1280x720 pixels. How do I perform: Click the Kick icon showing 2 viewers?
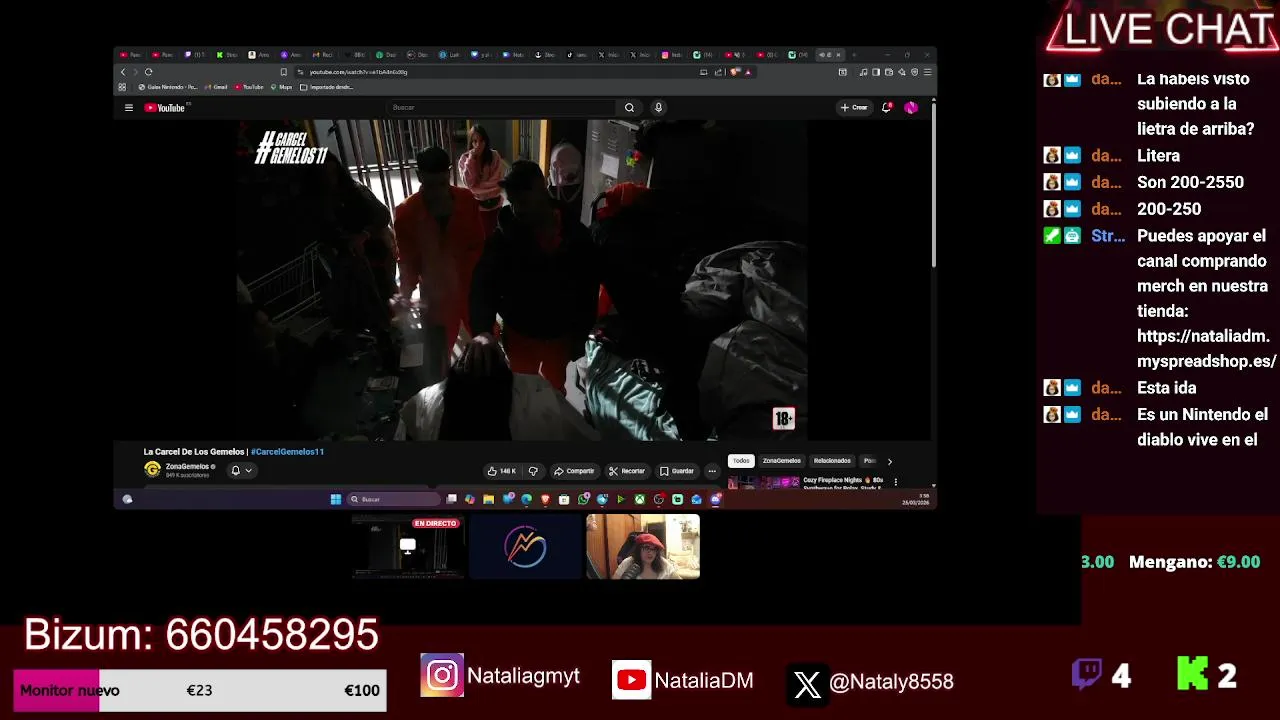click(x=1192, y=674)
